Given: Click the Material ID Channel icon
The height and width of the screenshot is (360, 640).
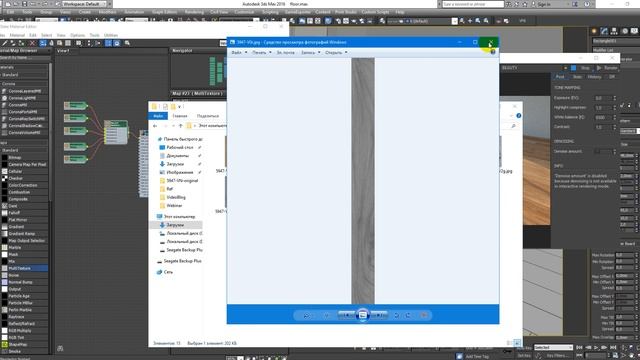Looking at the screenshot, I should click(x=79, y=43).
